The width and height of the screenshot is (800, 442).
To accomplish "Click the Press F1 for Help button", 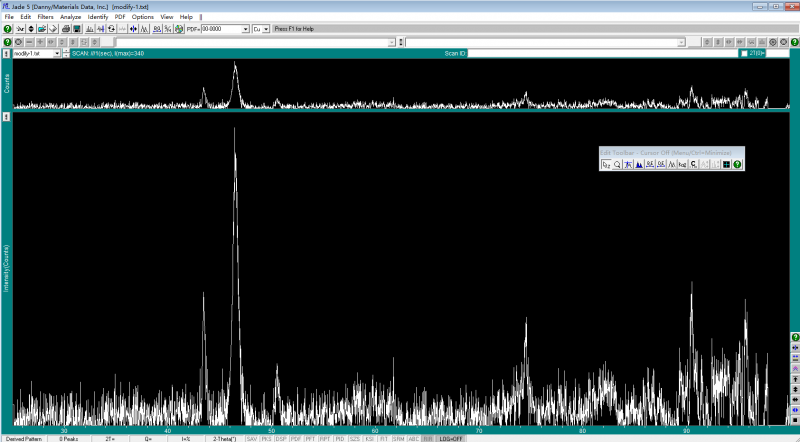I will click(294, 29).
